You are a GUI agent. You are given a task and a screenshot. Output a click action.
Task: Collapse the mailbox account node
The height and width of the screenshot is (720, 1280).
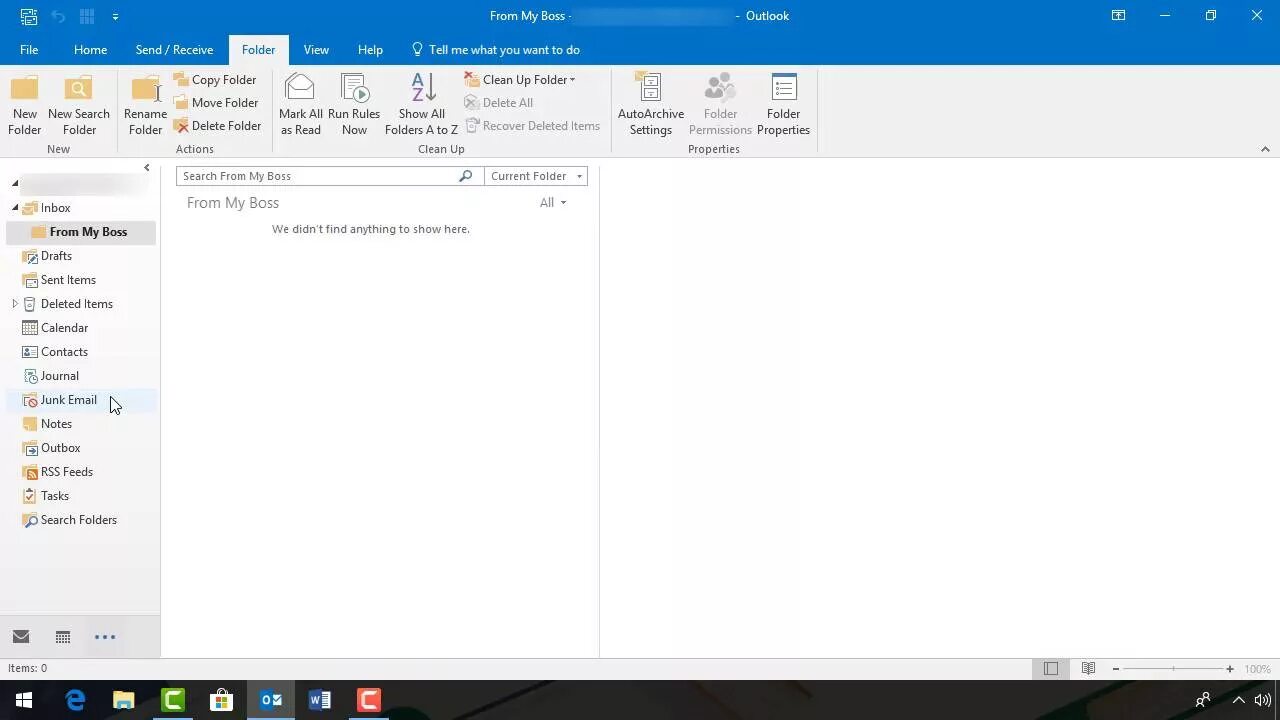click(15, 184)
